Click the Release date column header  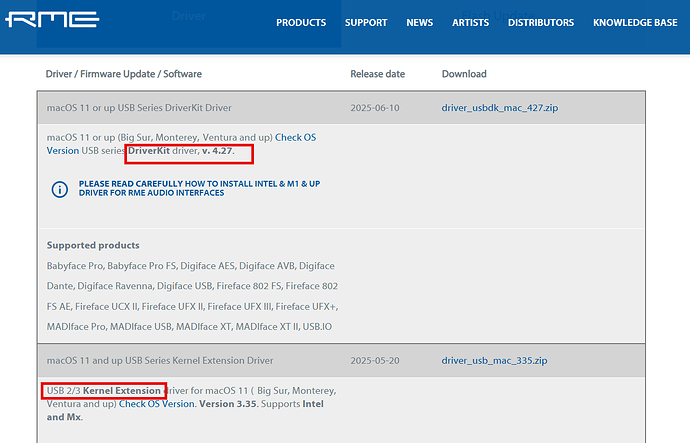point(377,74)
